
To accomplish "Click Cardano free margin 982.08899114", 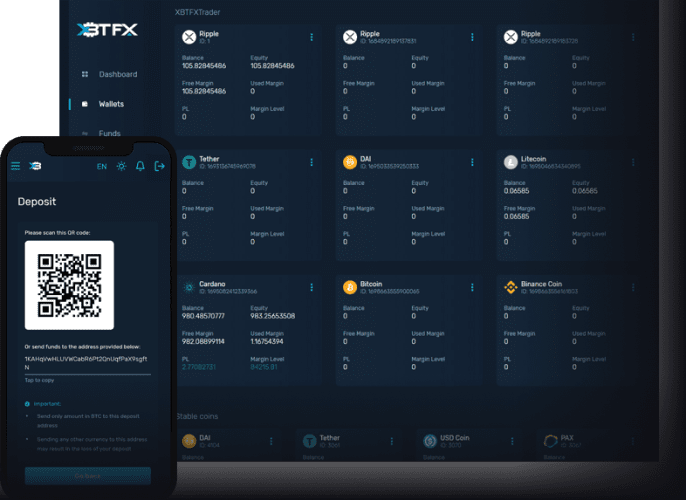I will coord(203,342).
